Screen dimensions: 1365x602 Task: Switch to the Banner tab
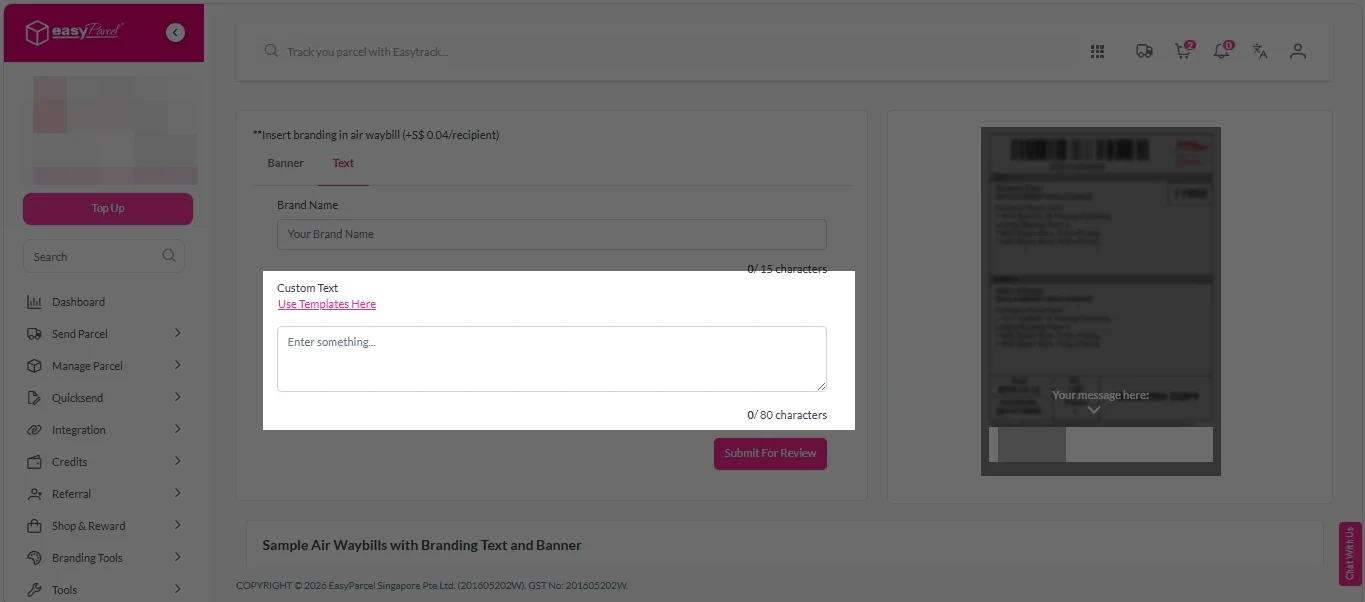point(285,163)
